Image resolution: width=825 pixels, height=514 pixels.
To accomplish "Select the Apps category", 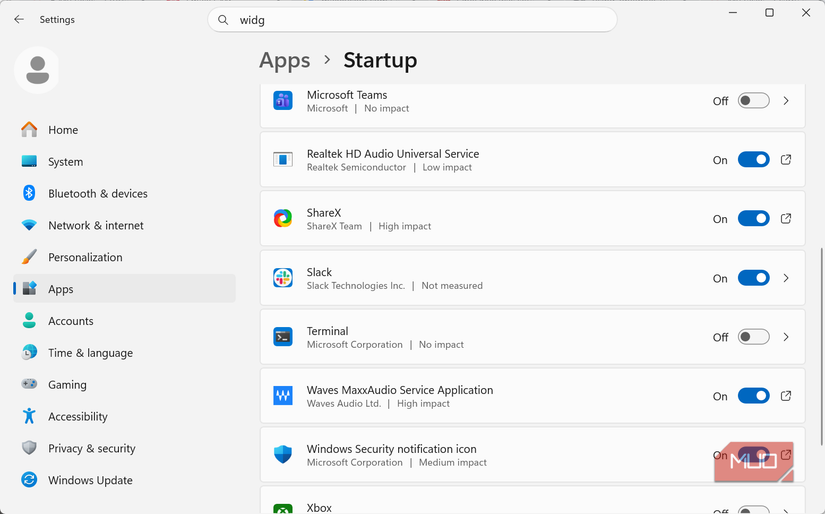I will point(125,289).
